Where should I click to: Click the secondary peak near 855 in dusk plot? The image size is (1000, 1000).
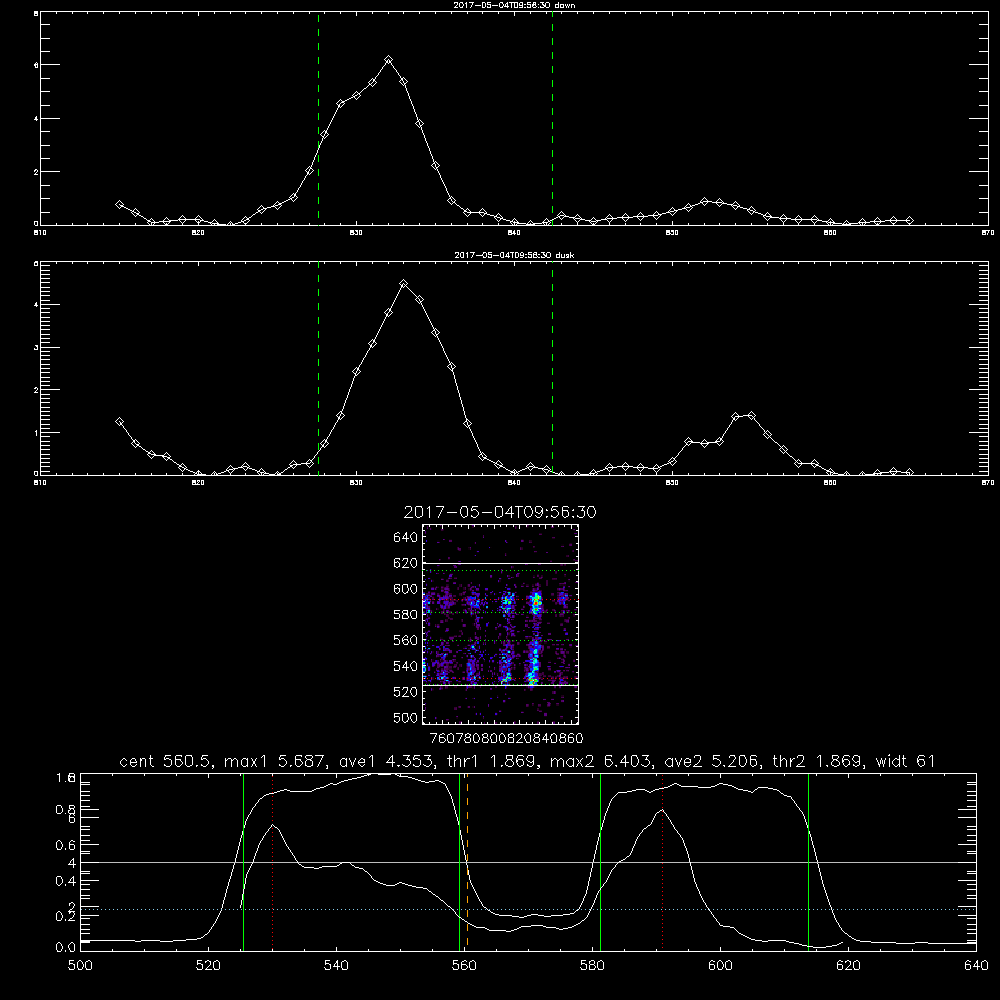751,415
